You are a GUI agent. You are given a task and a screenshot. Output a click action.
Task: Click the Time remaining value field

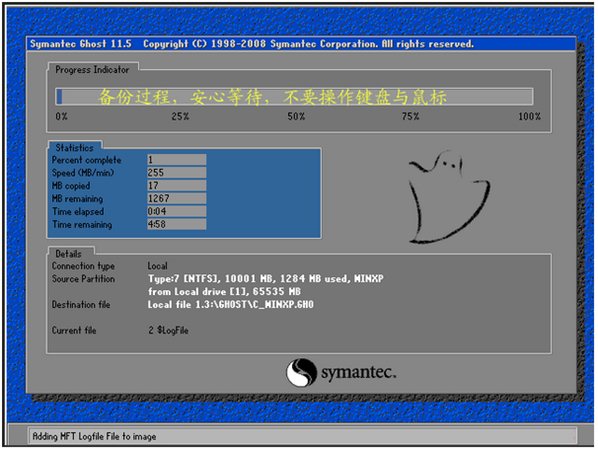[x=177, y=224]
